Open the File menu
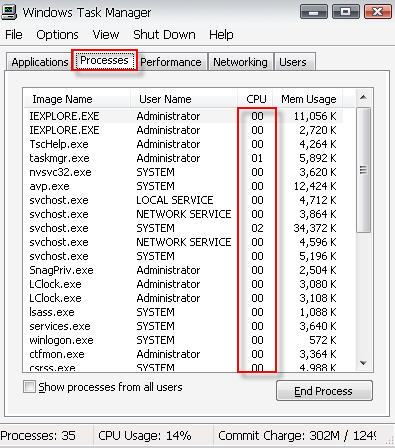The width and height of the screenshot is (395, 448). tap(14, 35)
